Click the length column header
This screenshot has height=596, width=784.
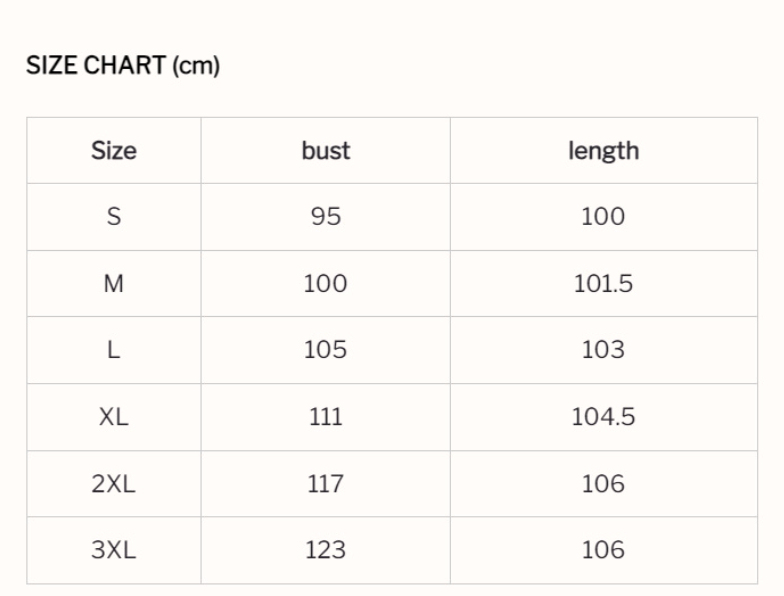[x=603, y=151]
